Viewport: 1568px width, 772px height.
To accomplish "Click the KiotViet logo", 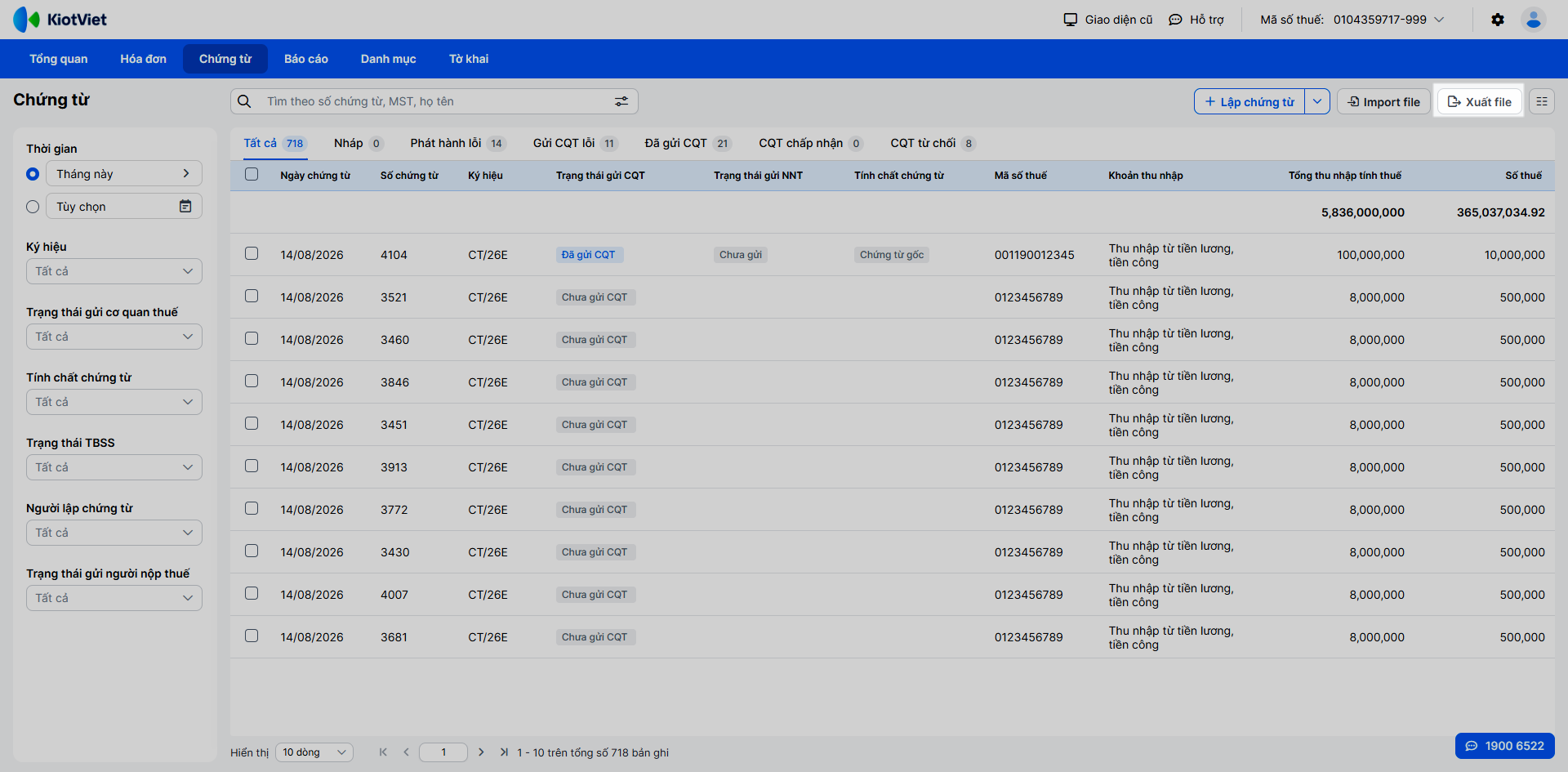I will (60, 20).
